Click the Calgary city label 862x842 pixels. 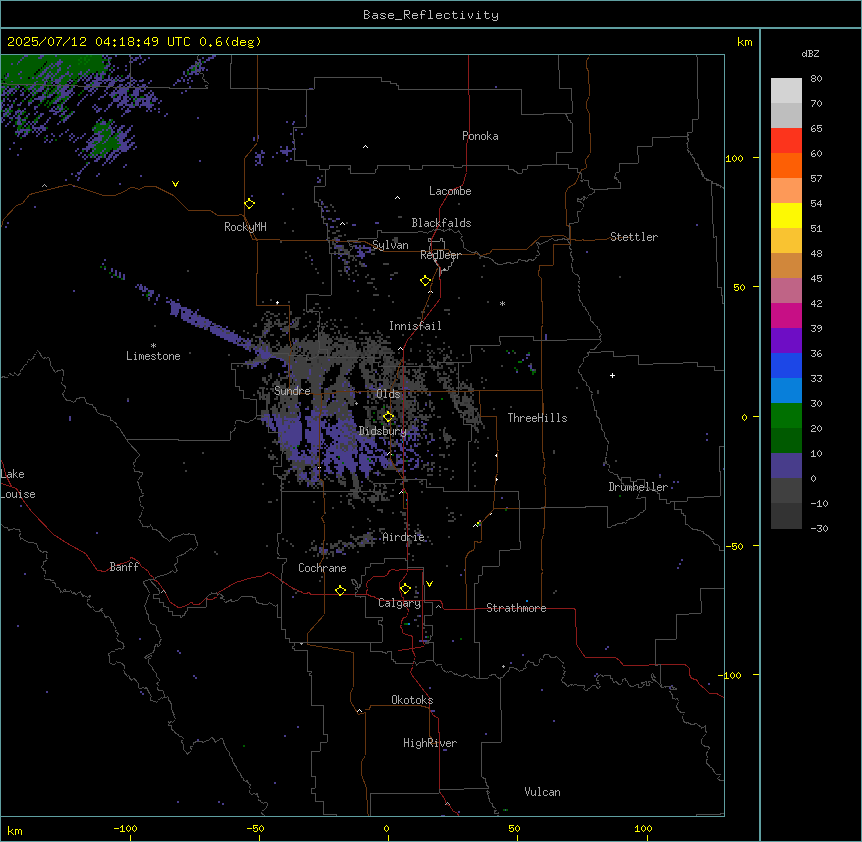click(x=400, y=603)
